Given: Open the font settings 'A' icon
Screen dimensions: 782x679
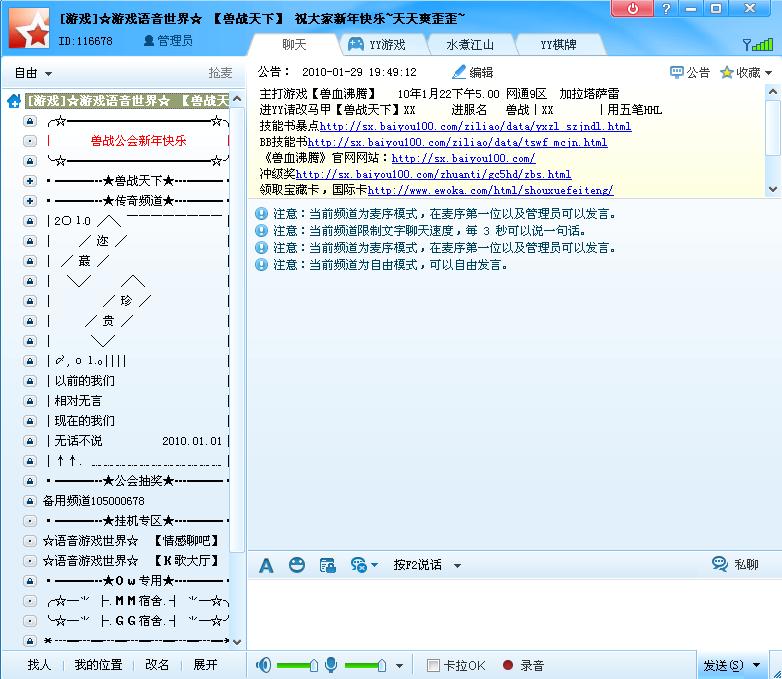Looking at the screenshot, I should (266, 565).
